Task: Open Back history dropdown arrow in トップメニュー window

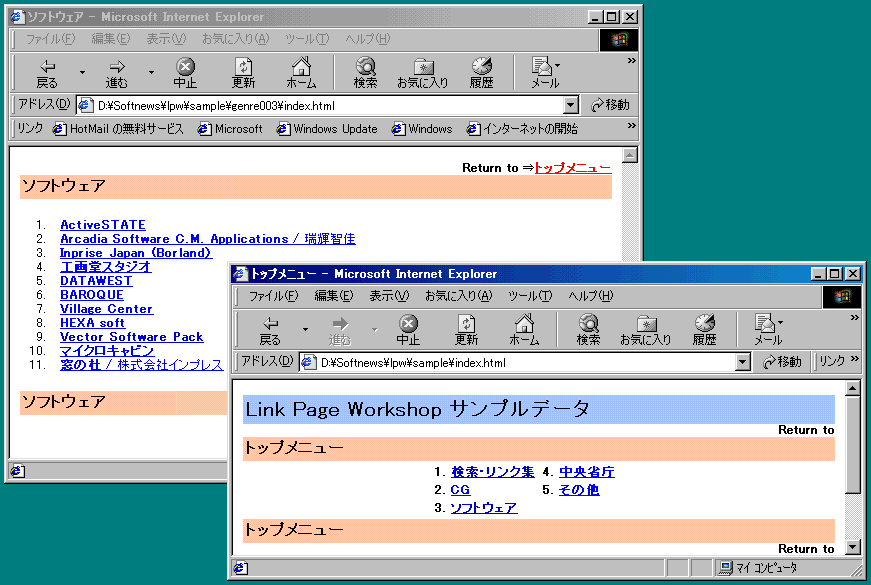Action: pyautogui.click(x=306, y=329)
